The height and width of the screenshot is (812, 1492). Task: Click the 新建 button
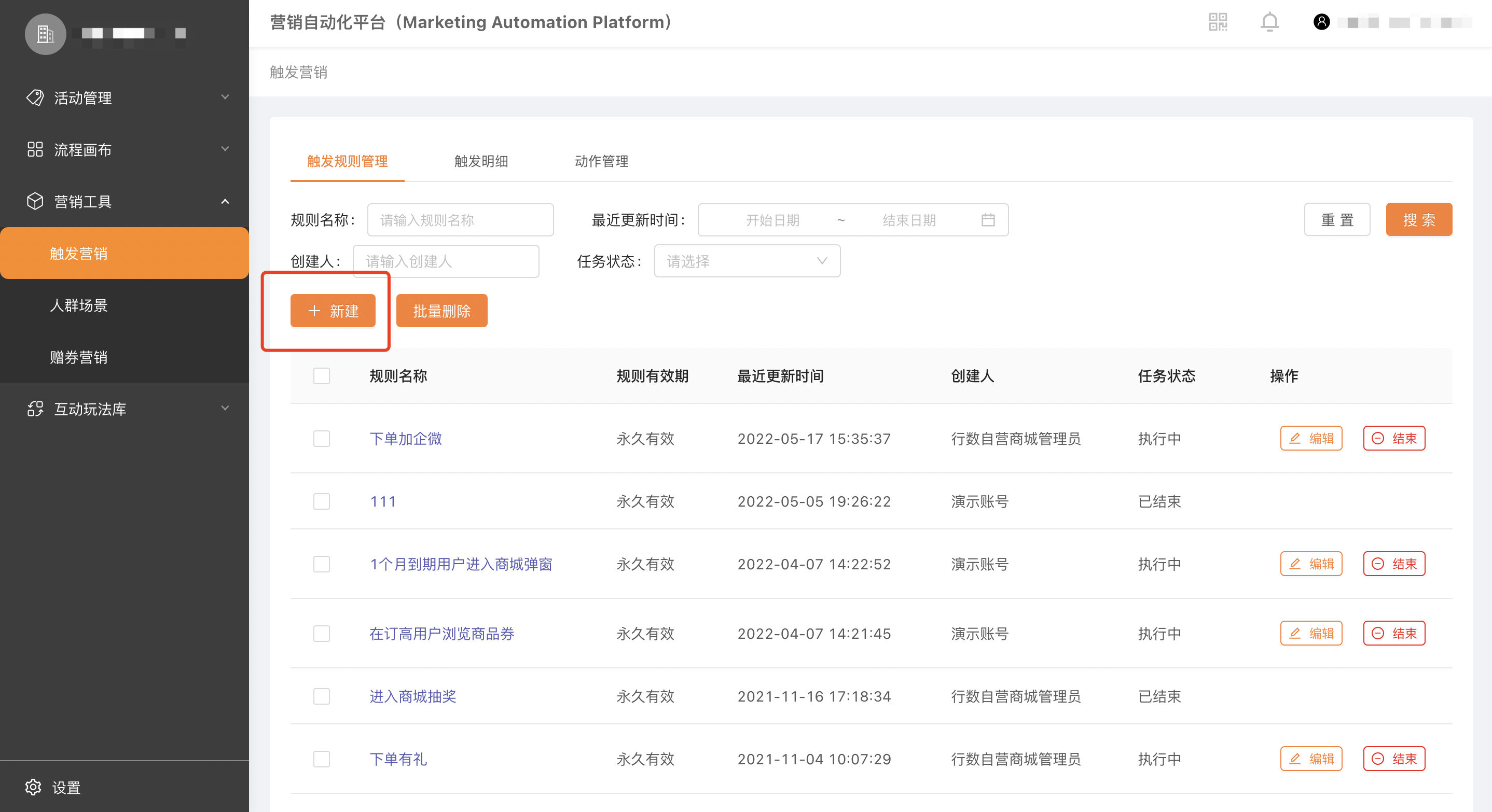[333, 311]
